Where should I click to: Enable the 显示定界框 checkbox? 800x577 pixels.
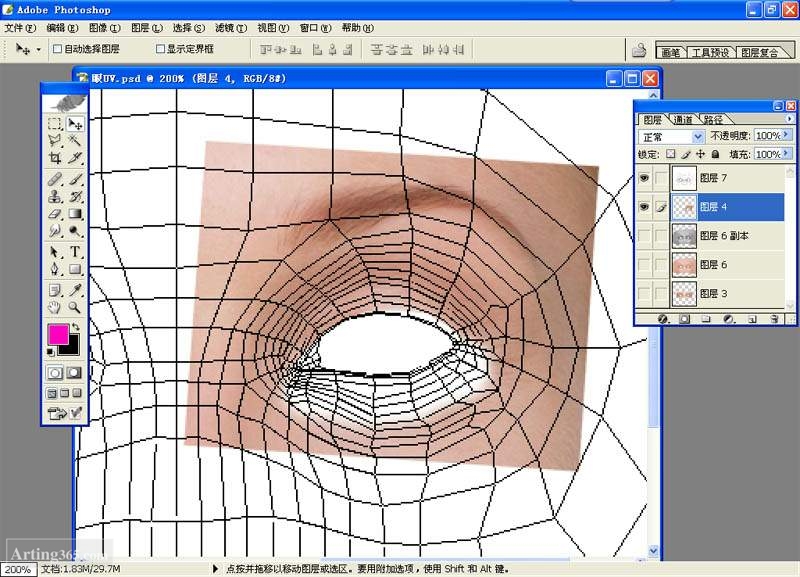[160, 48]
